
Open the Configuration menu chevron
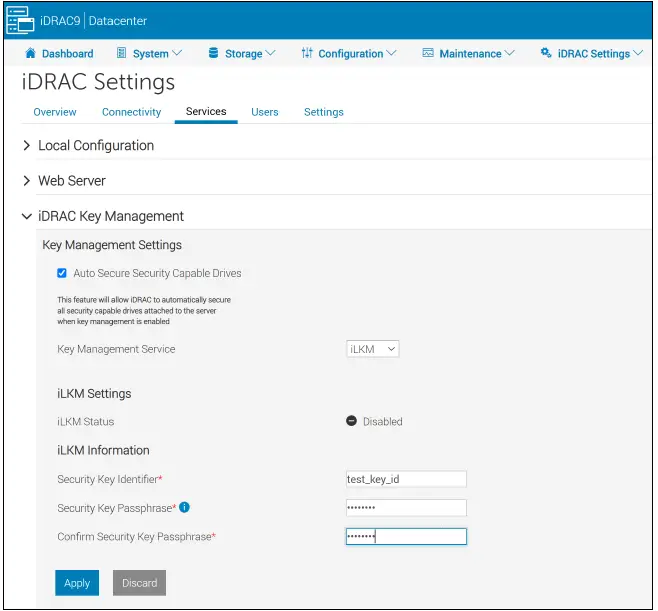391,53
